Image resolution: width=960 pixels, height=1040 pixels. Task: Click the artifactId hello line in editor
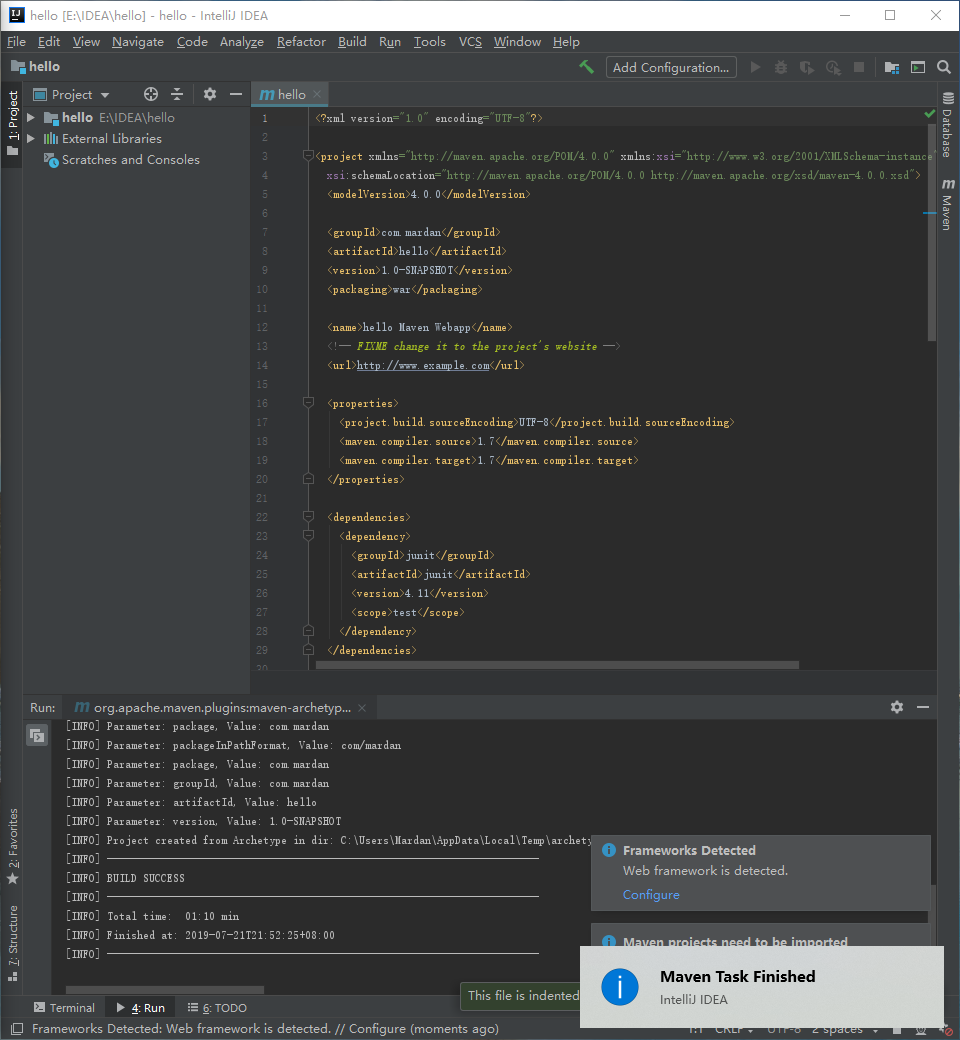coord(417,251)
